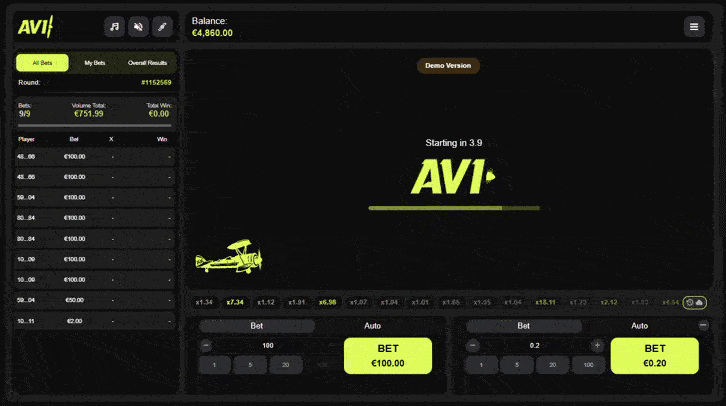Place the €100.00 bet

(x=388, y=356)
